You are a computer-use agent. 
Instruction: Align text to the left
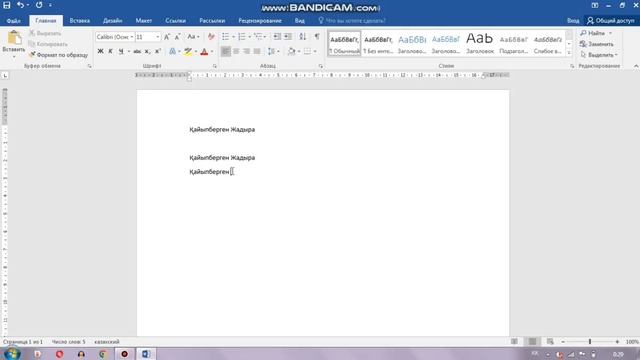226,51
